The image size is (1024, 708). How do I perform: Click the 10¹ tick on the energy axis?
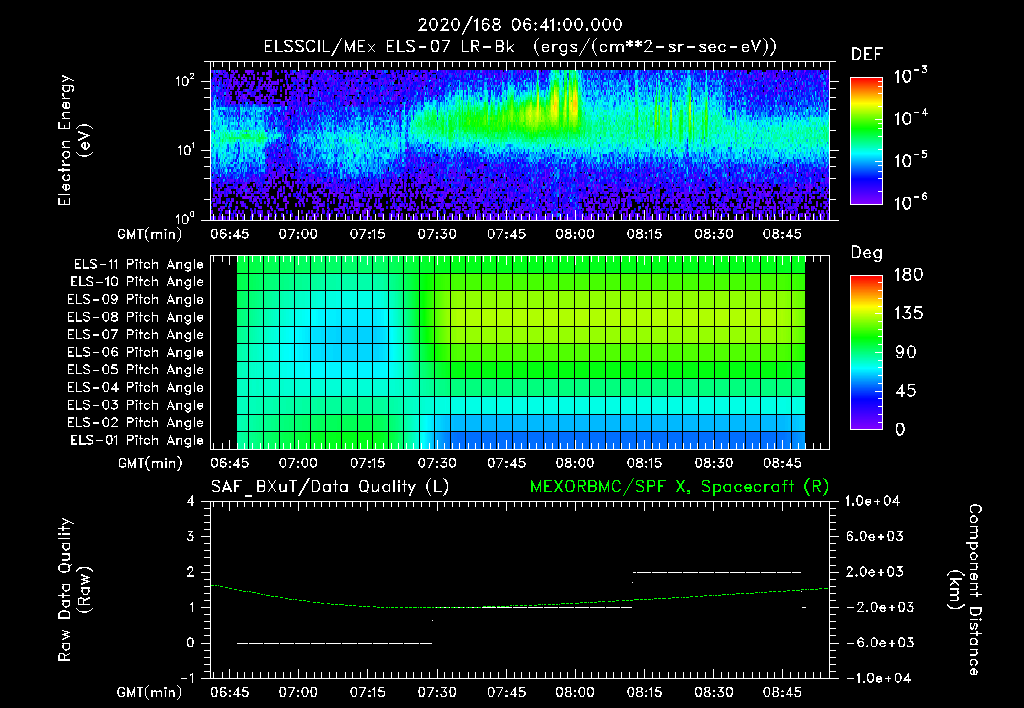click(185, 150)
